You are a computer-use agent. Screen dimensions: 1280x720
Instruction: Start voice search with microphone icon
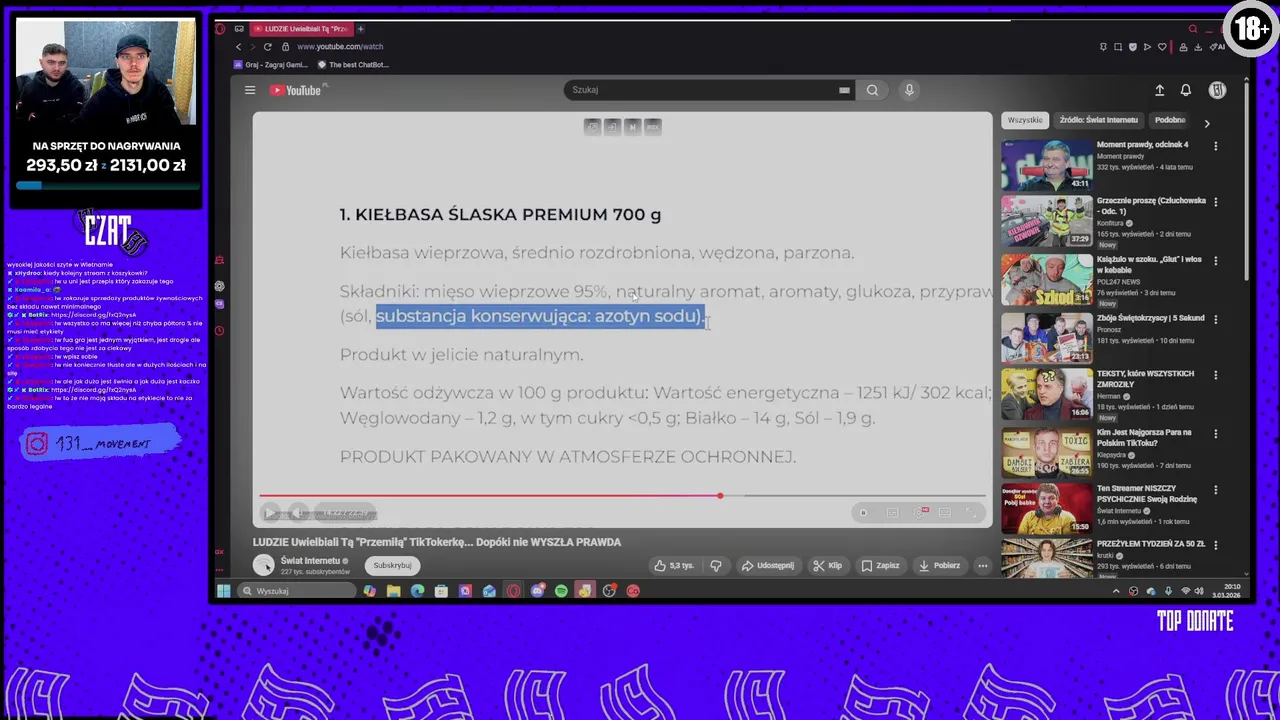point(909,90)
